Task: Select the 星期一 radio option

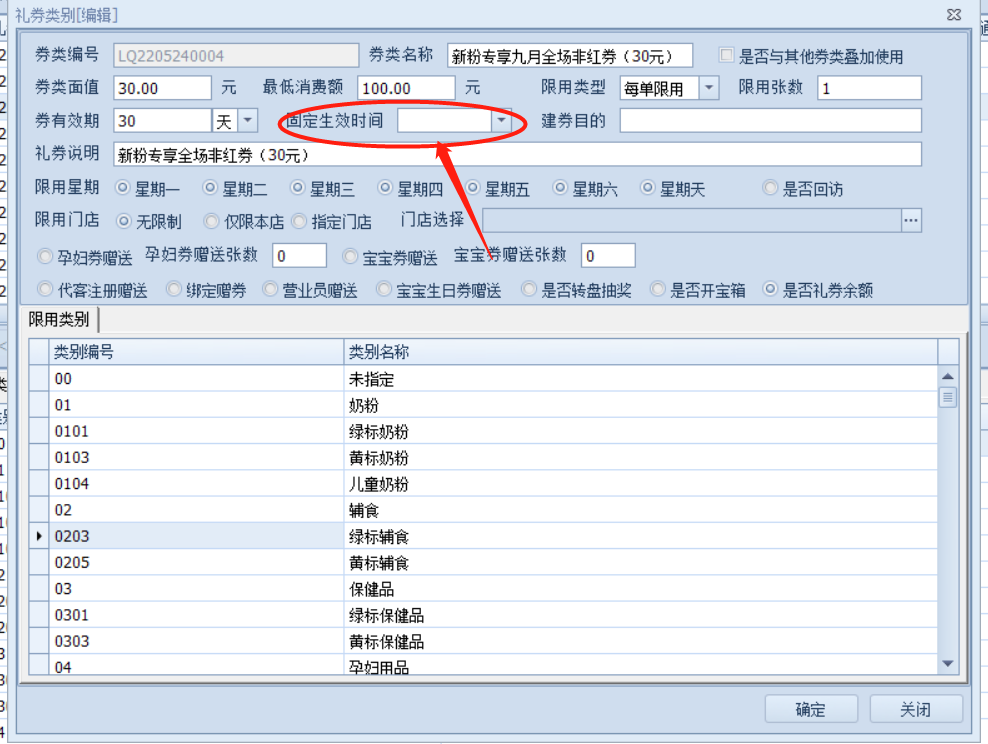Action: [123, 188]
